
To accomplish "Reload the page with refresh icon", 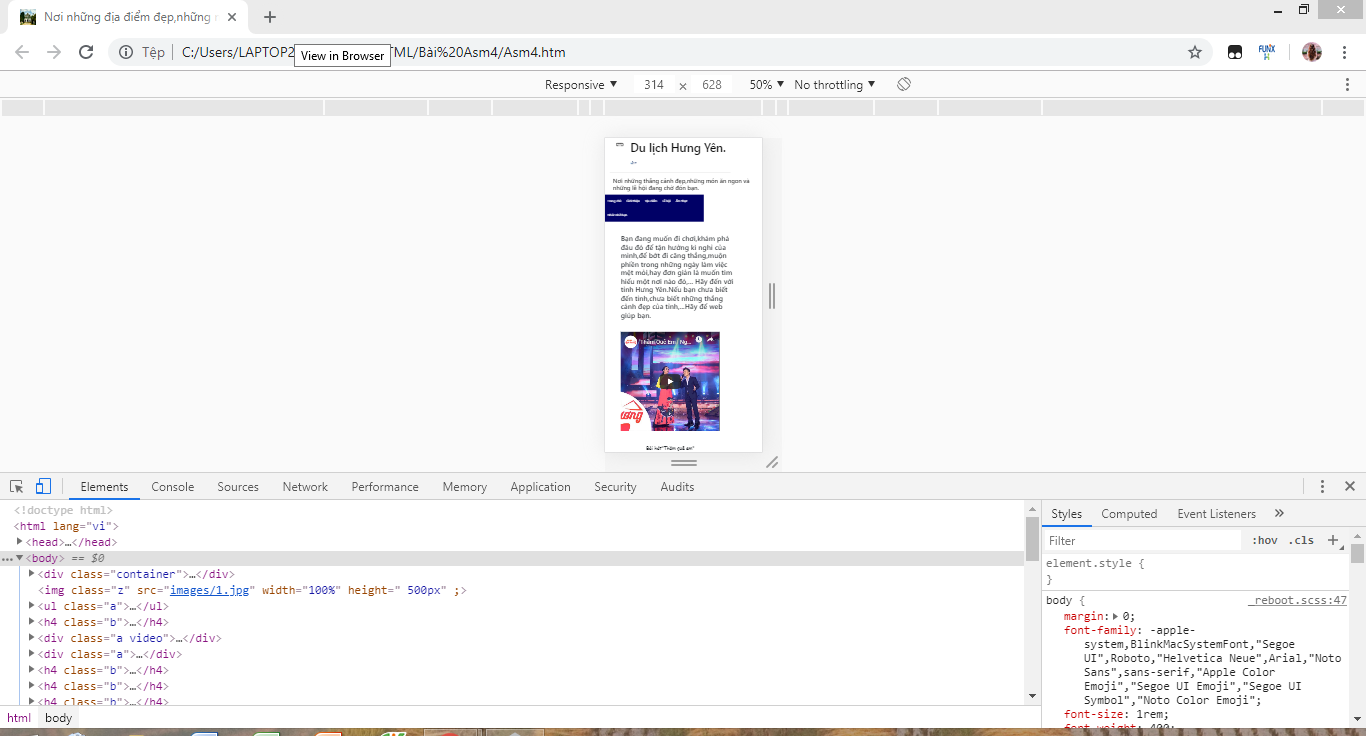I will pos(86,52).
